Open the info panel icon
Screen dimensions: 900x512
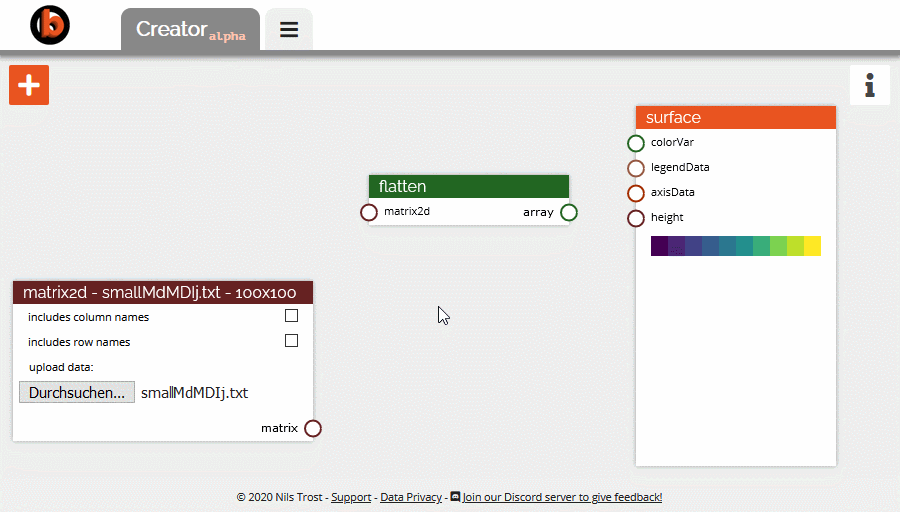(869, 85)
